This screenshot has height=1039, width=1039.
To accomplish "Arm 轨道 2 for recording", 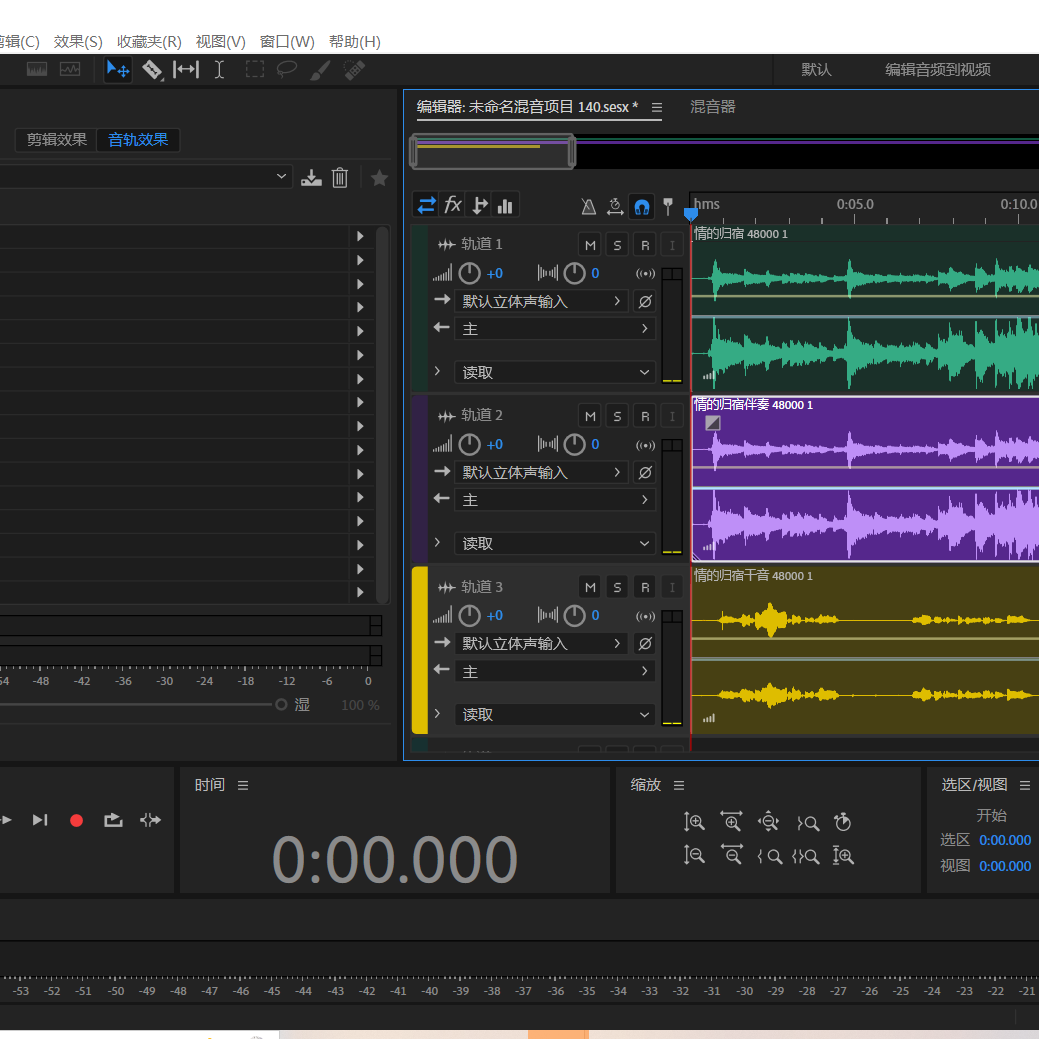I will pyautogui.click(x=645, y=416).
